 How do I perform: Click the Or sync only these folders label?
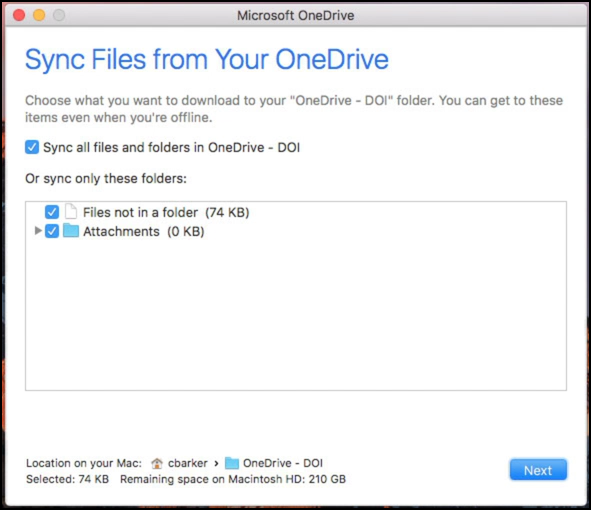[x=106, y=178]
